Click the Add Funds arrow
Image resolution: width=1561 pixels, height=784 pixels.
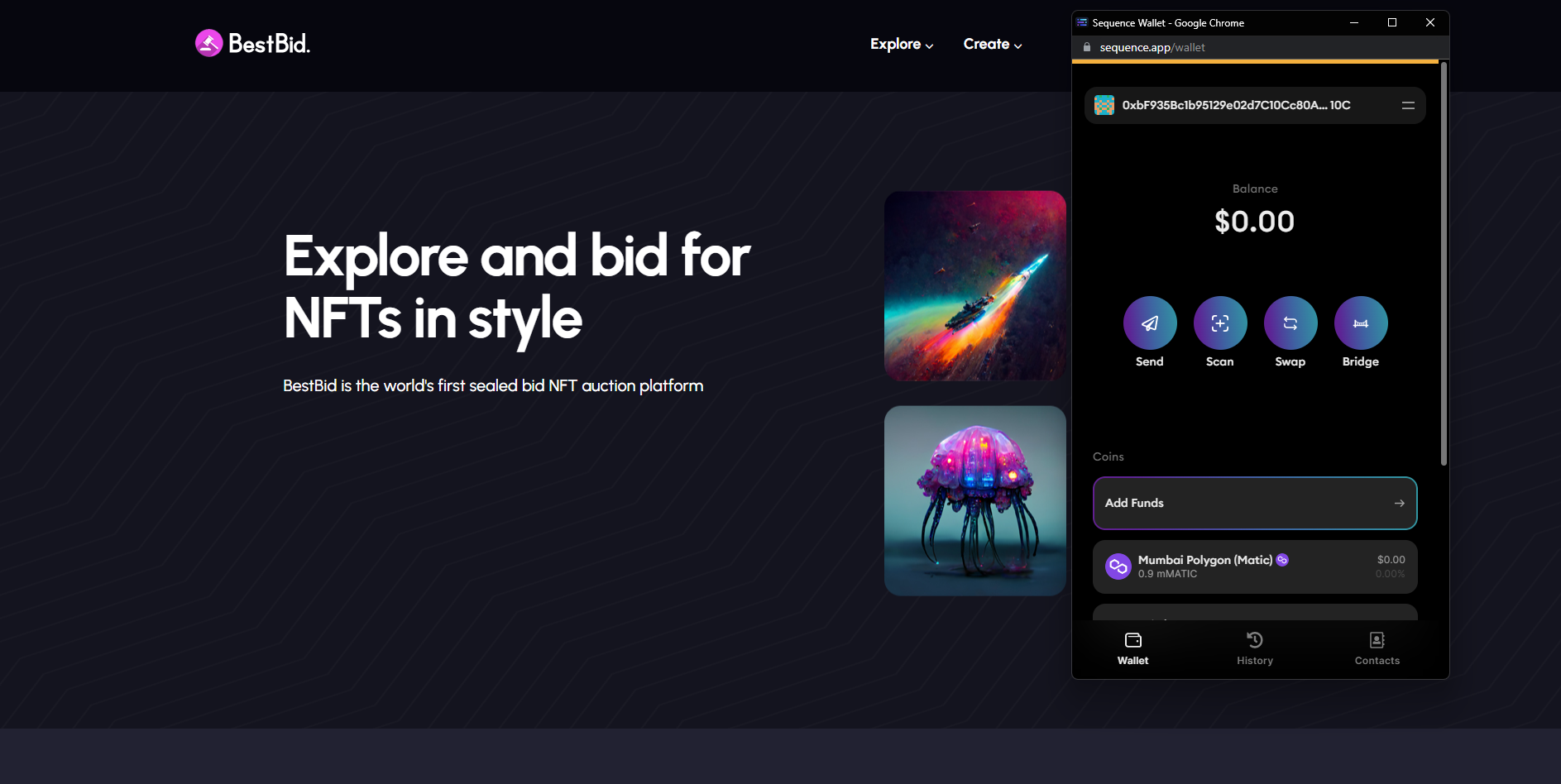point(1399,503)
